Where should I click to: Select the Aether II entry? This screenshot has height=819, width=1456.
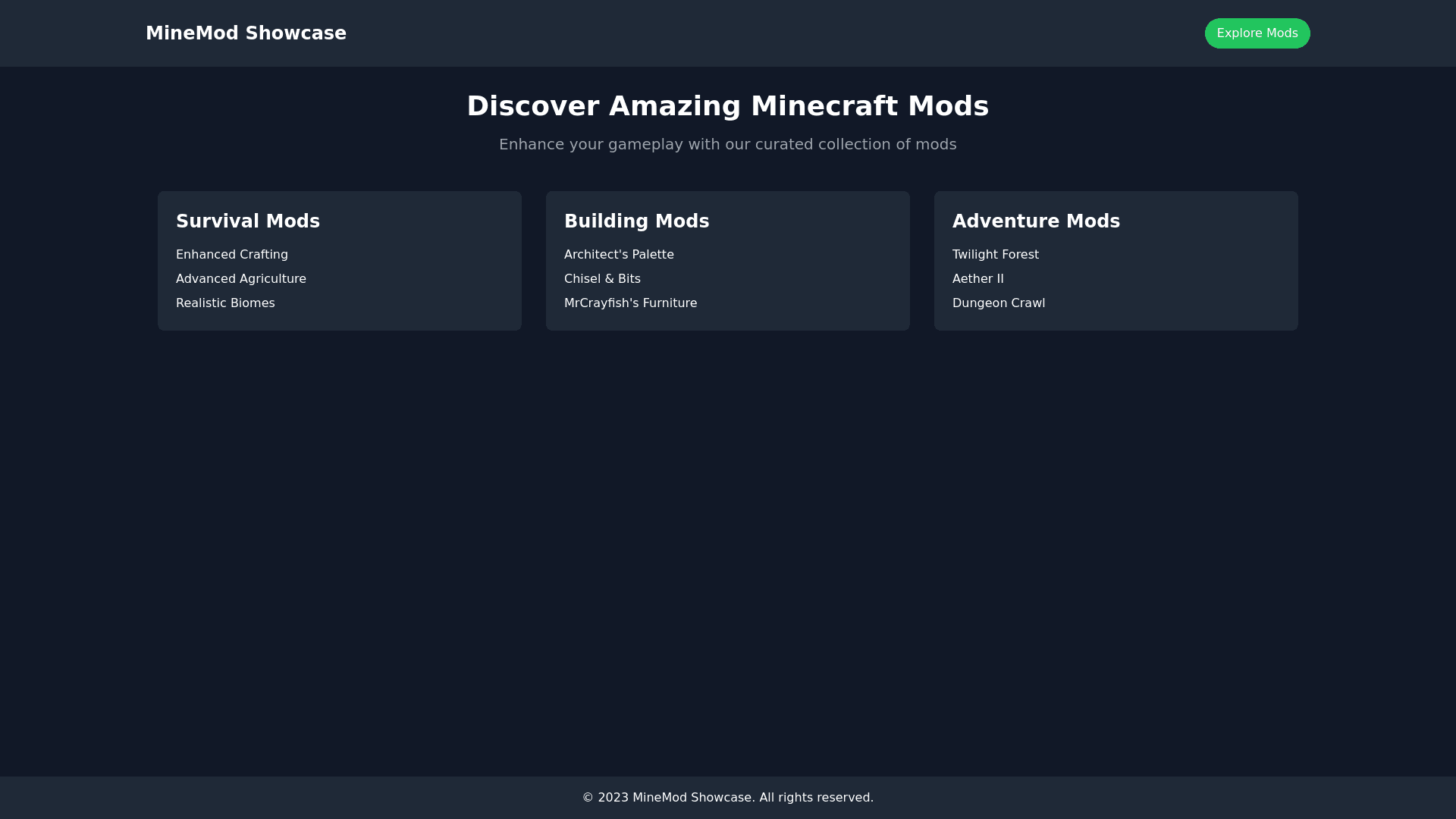977,279
